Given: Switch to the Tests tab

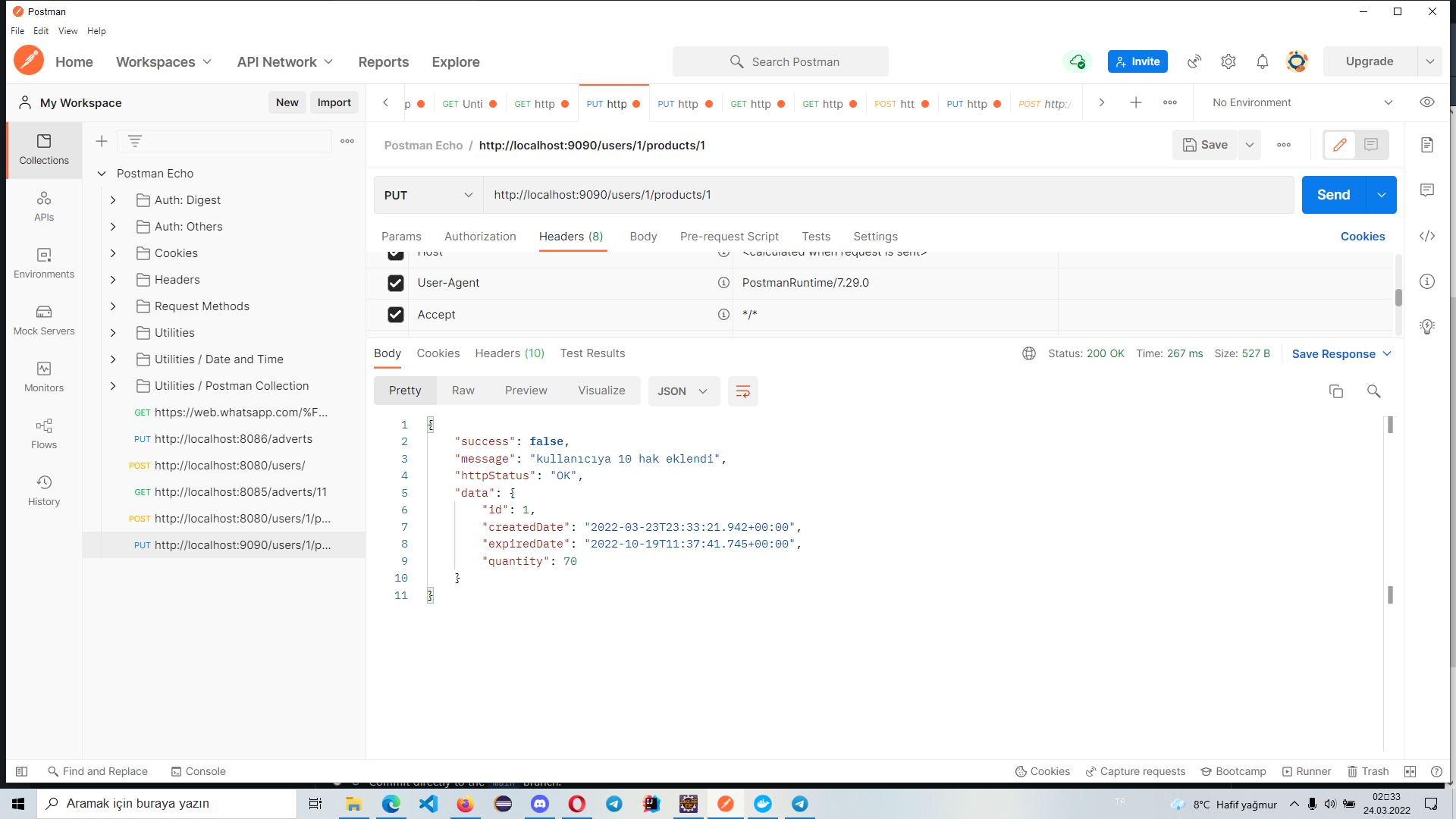Looking at the screenshot, I should pyautogui.click(x=816, y=236).
